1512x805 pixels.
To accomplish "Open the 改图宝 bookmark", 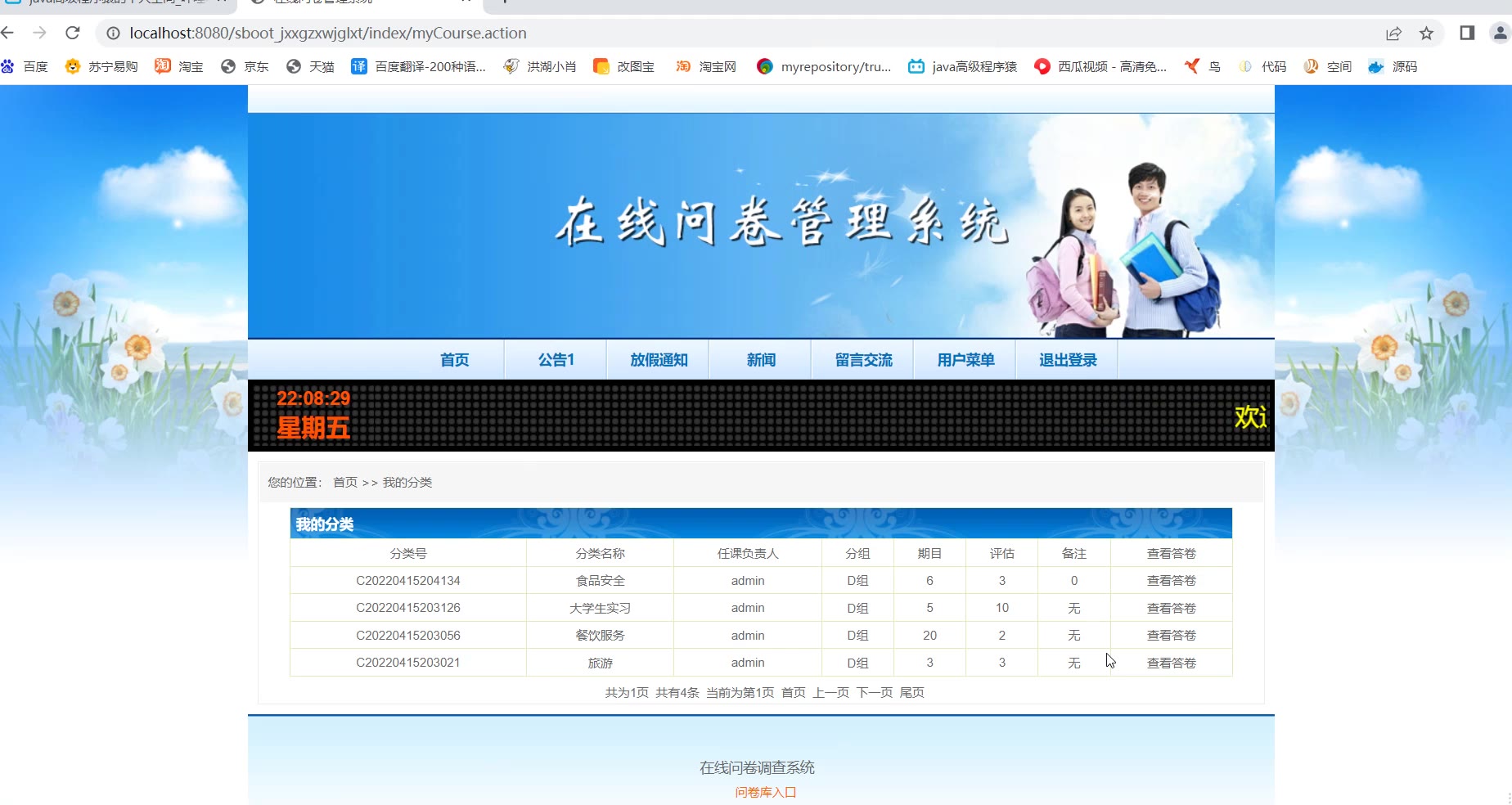I will pyautogui.click(x=623, y=66).
